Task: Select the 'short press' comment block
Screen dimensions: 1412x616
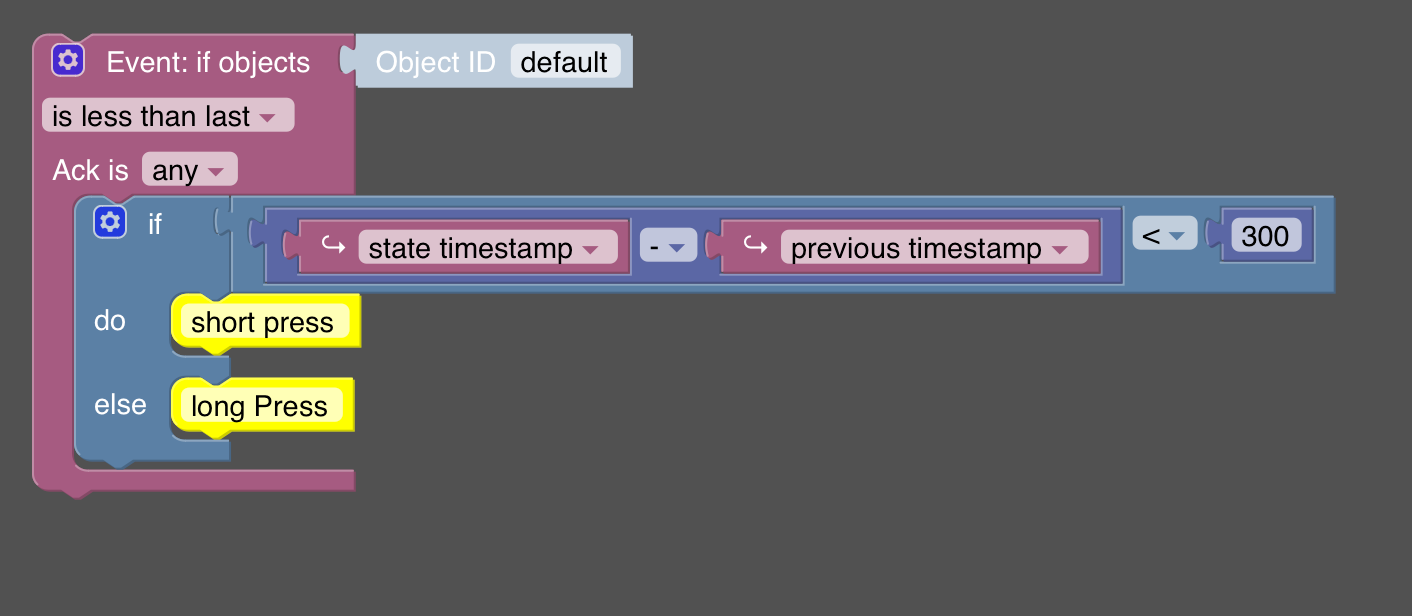Action: click(262, 322)
